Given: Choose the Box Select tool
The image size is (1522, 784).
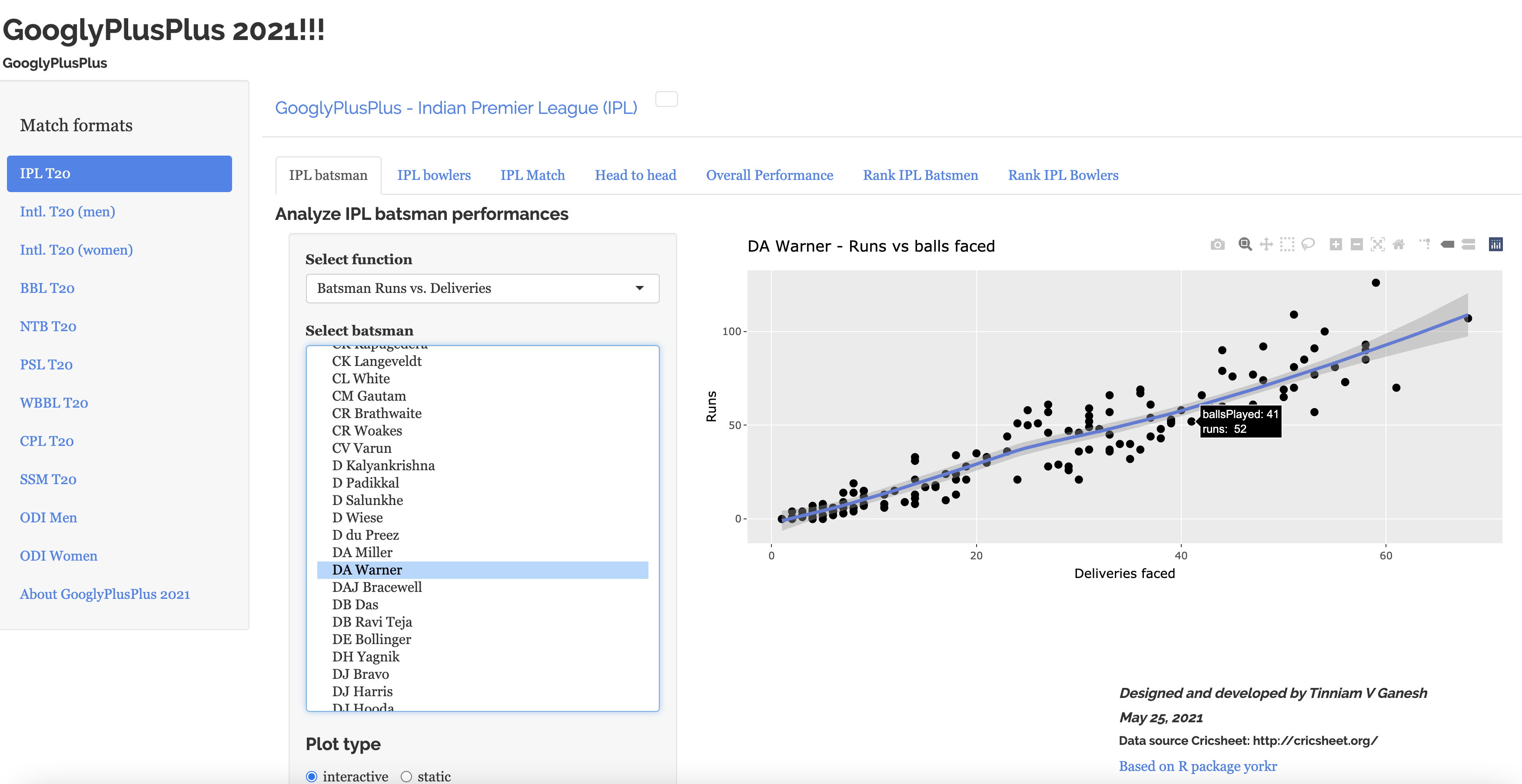Looking at the screenshot, I should point(1287,245).
